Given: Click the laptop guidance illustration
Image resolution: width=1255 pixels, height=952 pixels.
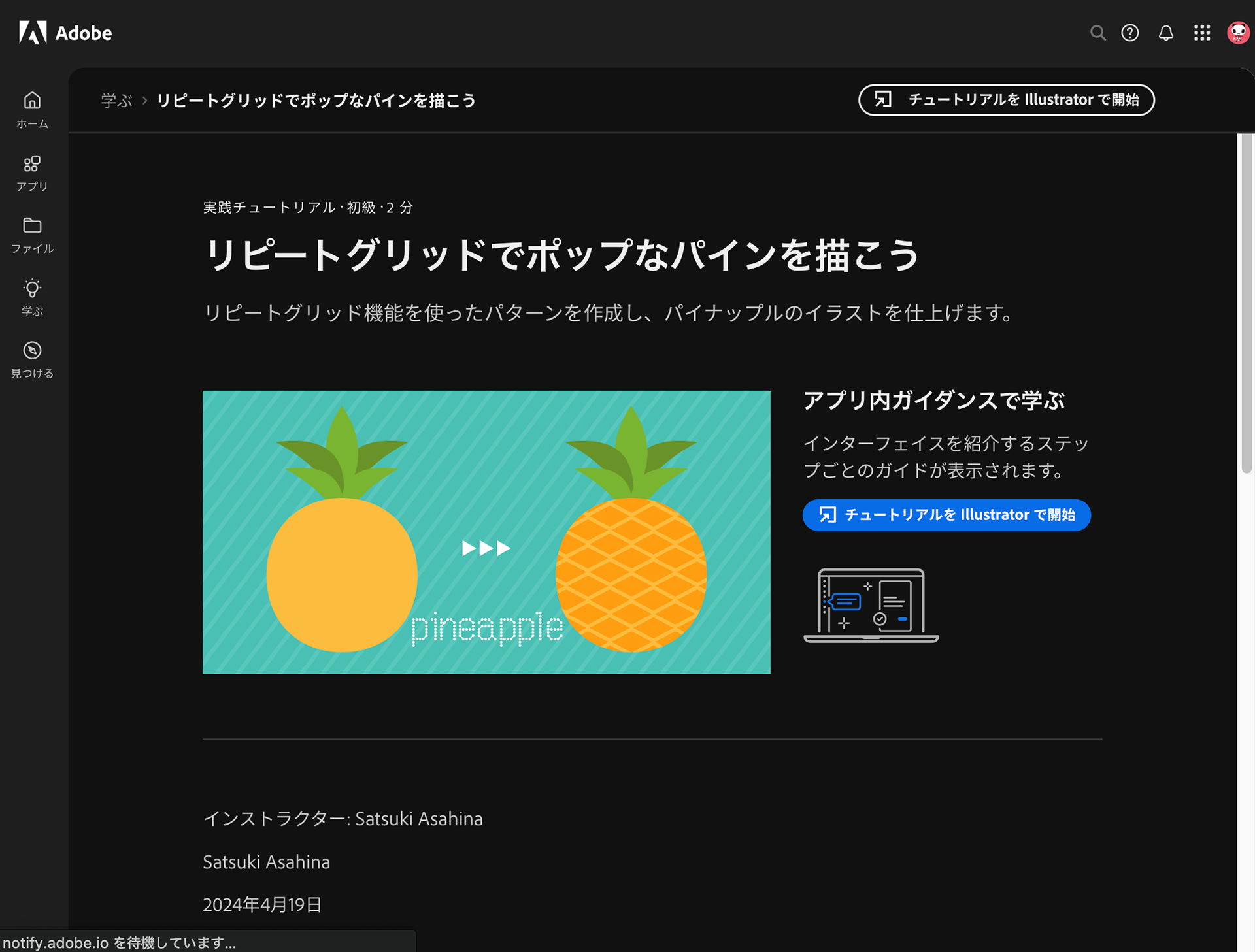Looking at the screenshot, I should point(871,605).
